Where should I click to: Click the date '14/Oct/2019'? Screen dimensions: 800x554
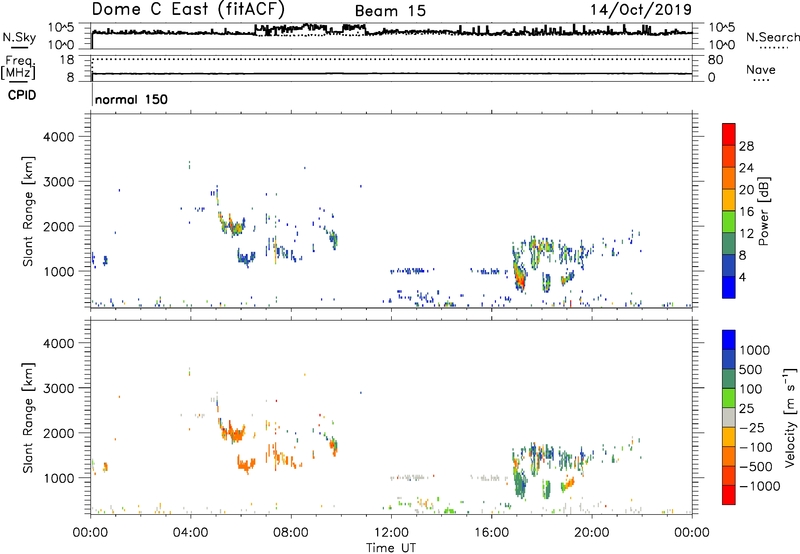[x=641, y=10]
